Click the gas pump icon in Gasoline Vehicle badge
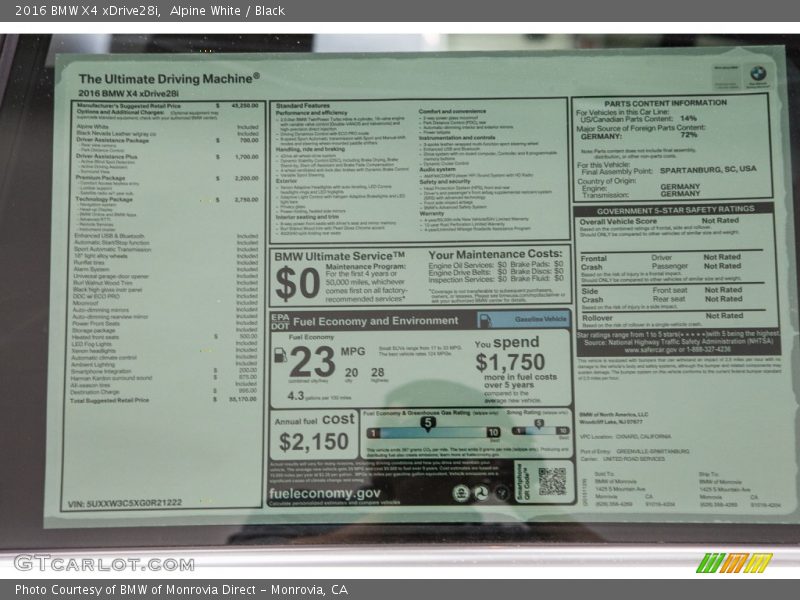The width and height of the screenshot is (800, 600). [x=485, y=319]
